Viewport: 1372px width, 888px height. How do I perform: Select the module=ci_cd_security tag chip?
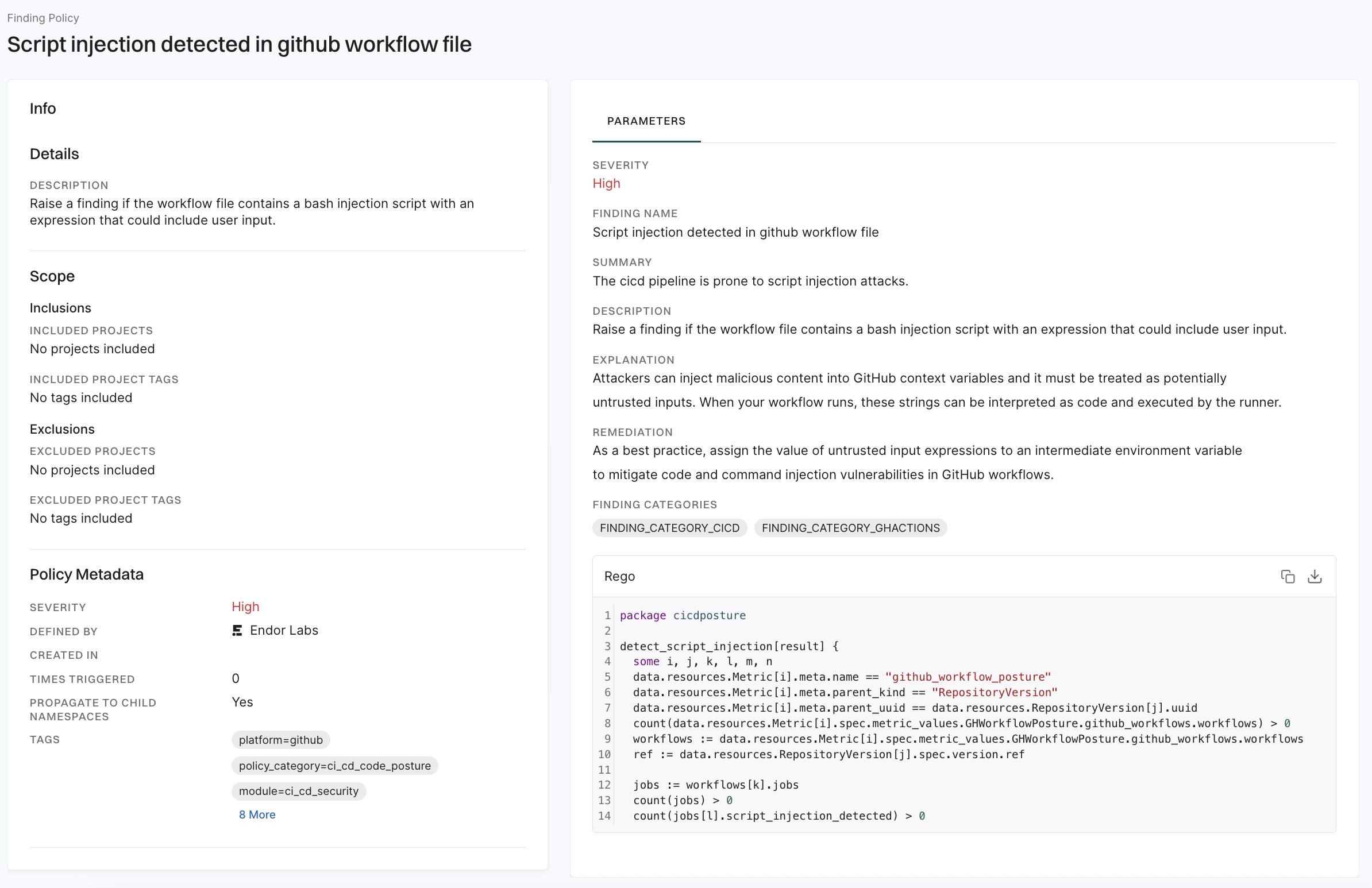click(x=299, y=790)
